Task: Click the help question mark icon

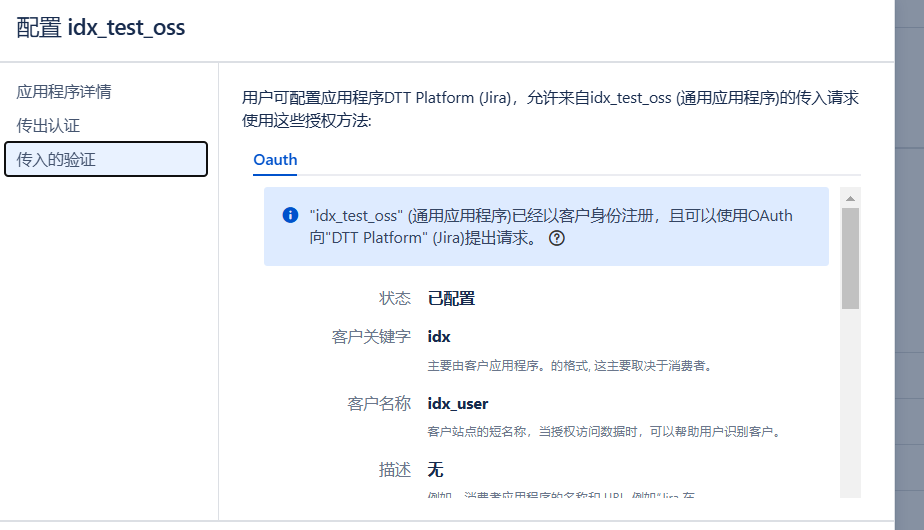Action: 557,238
